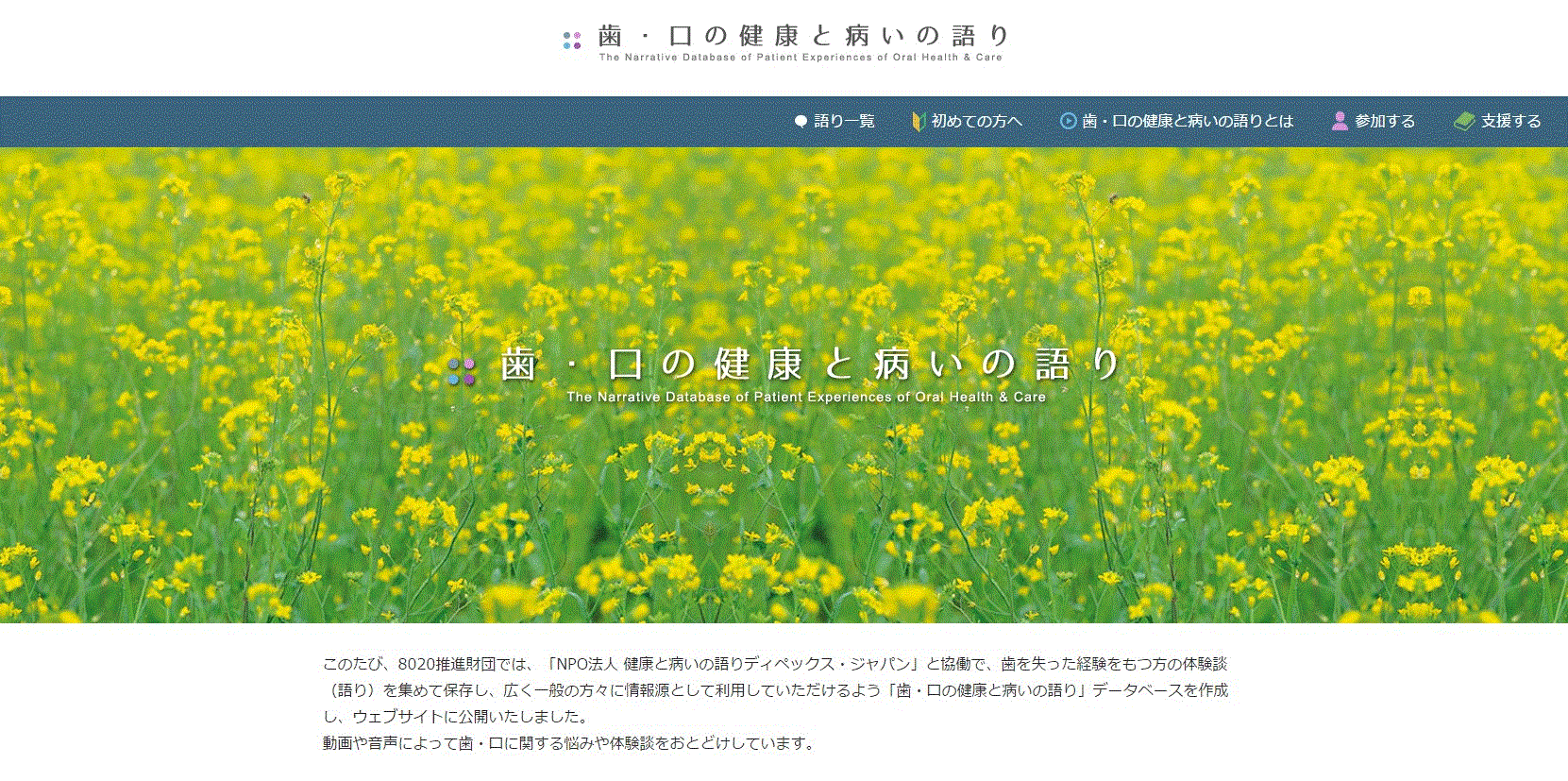Click the large hero title 歯・口の健康と病いの語り
This screenshot has width=1568, height=781.
[811, 364]
